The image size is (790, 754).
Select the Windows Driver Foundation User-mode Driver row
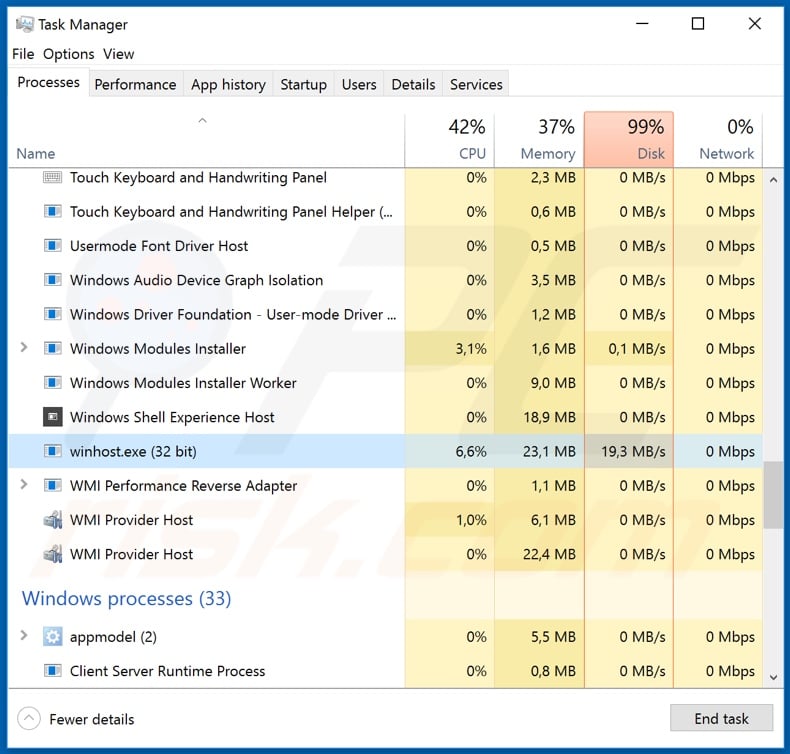tap(385, 314)
